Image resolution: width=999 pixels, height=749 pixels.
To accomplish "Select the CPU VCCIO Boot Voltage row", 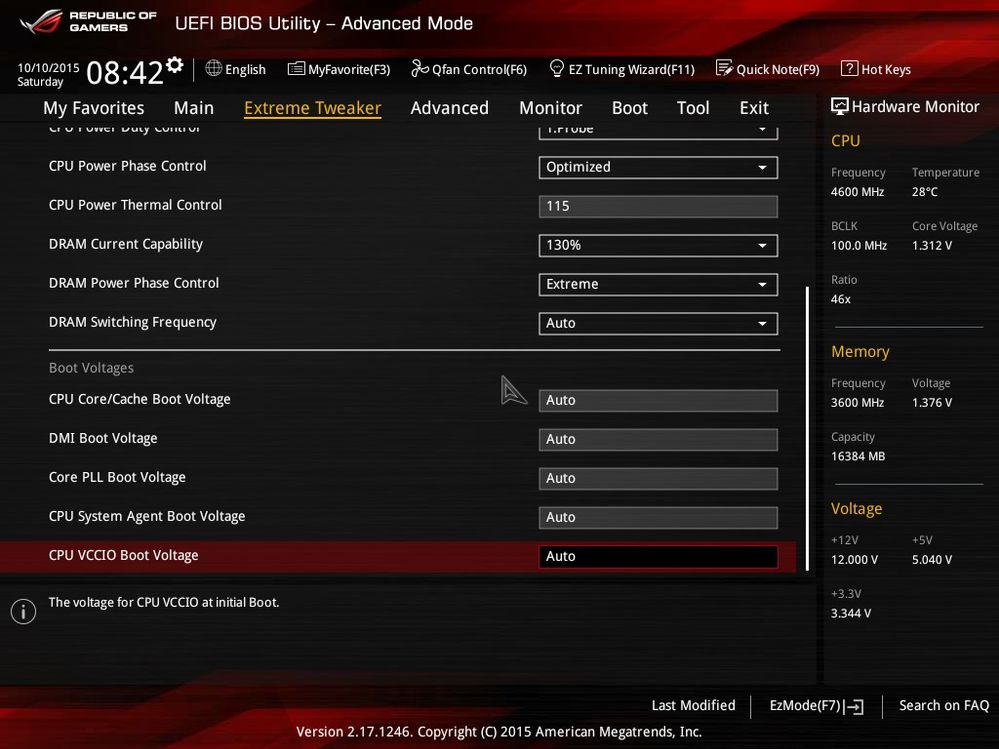I will click(398, 557).
